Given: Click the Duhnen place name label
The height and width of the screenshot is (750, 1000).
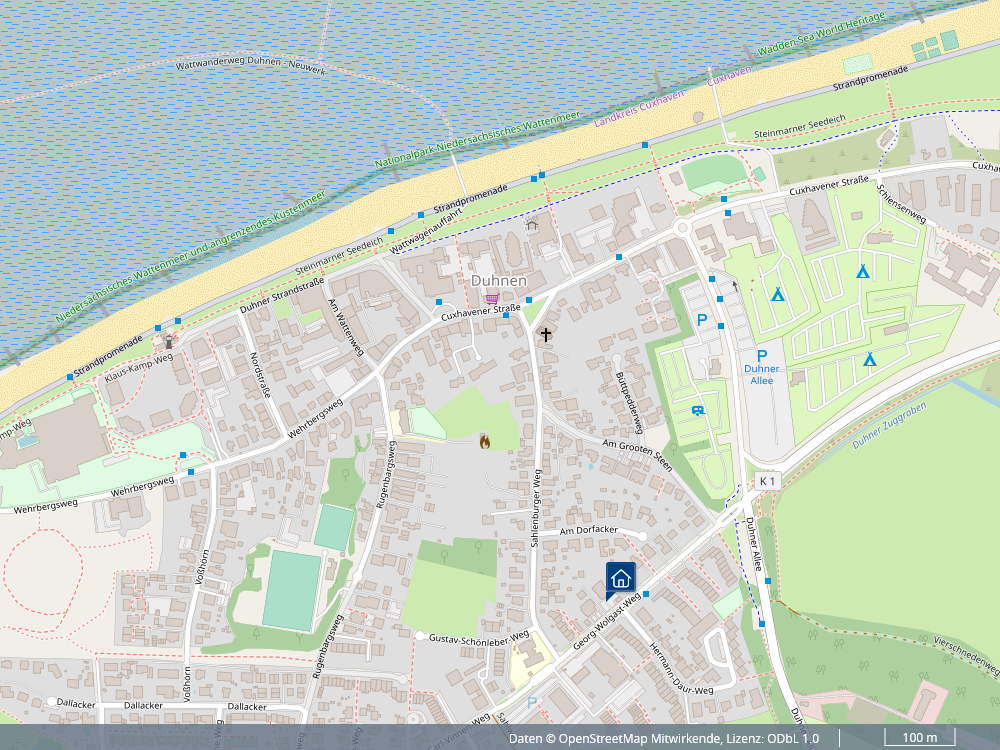Looking at the screenshot, I should [498, 281].
